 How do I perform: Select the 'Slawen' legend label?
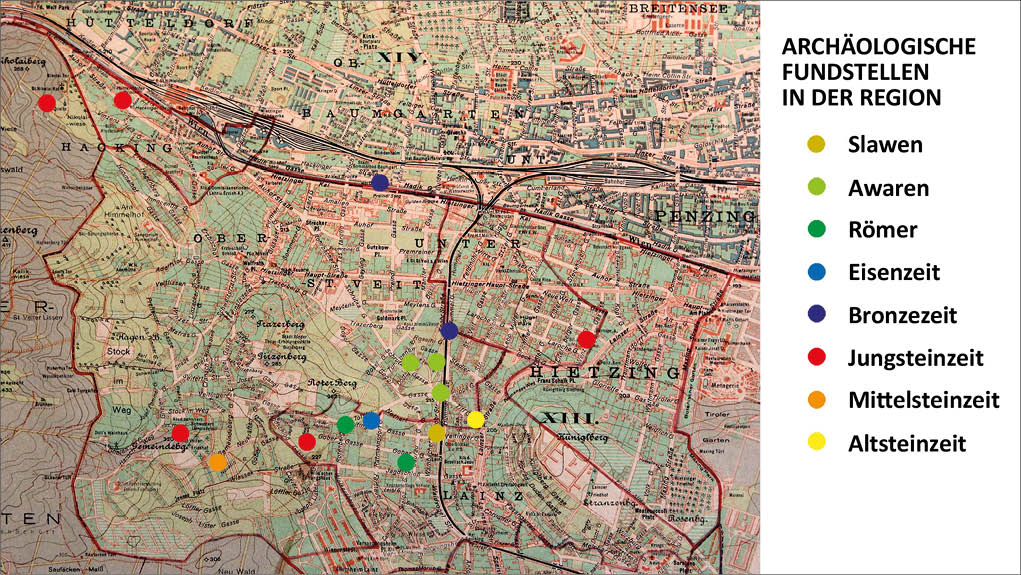click(x=885, y=145)
